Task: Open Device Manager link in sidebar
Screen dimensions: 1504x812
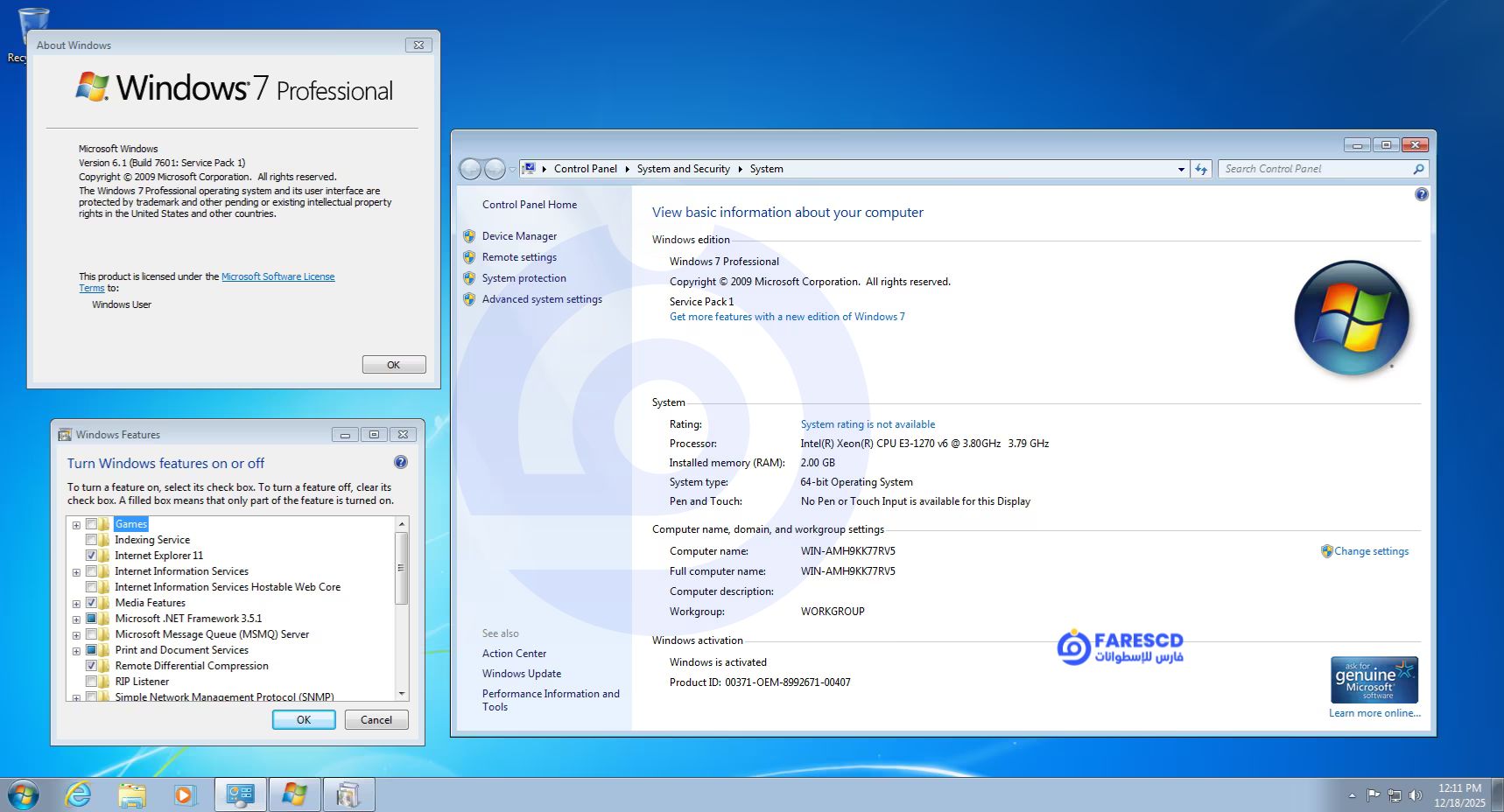Action: 519,236
